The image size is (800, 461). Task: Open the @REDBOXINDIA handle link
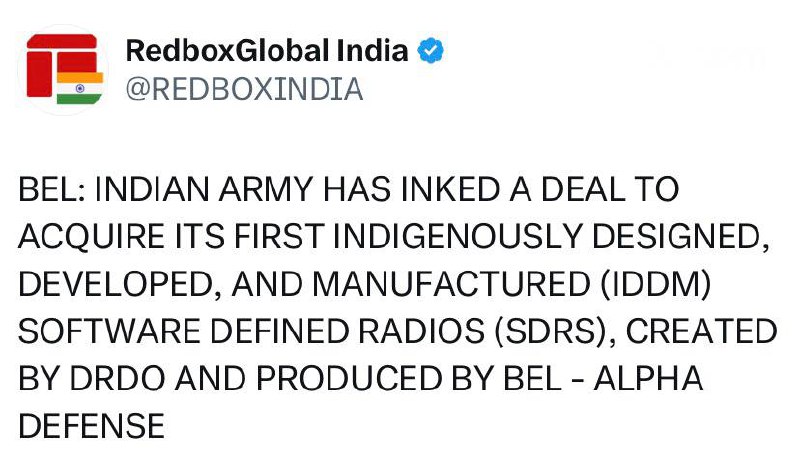[243, 89]
